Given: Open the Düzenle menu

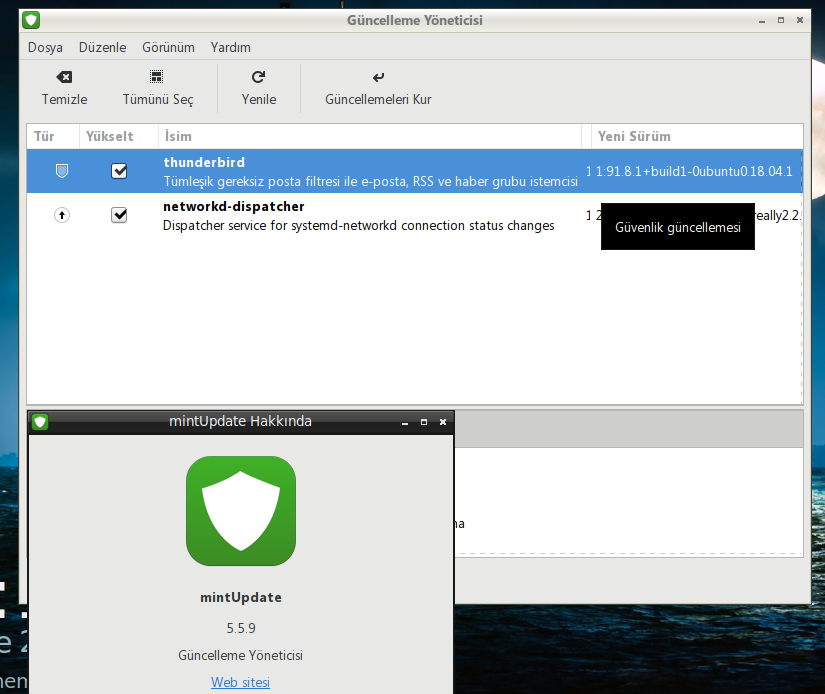Looking at the screenshot, I should [x=103, y=47].
